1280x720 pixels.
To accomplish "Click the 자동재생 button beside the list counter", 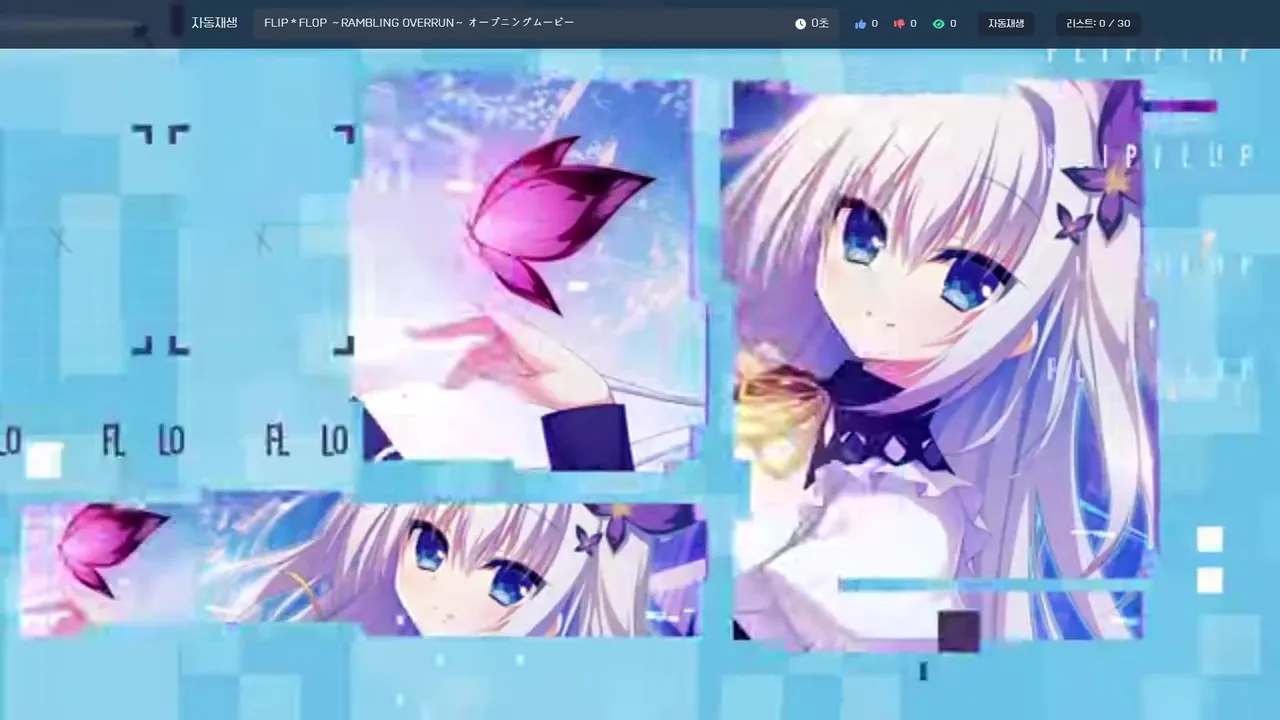I will point(1006,24).
